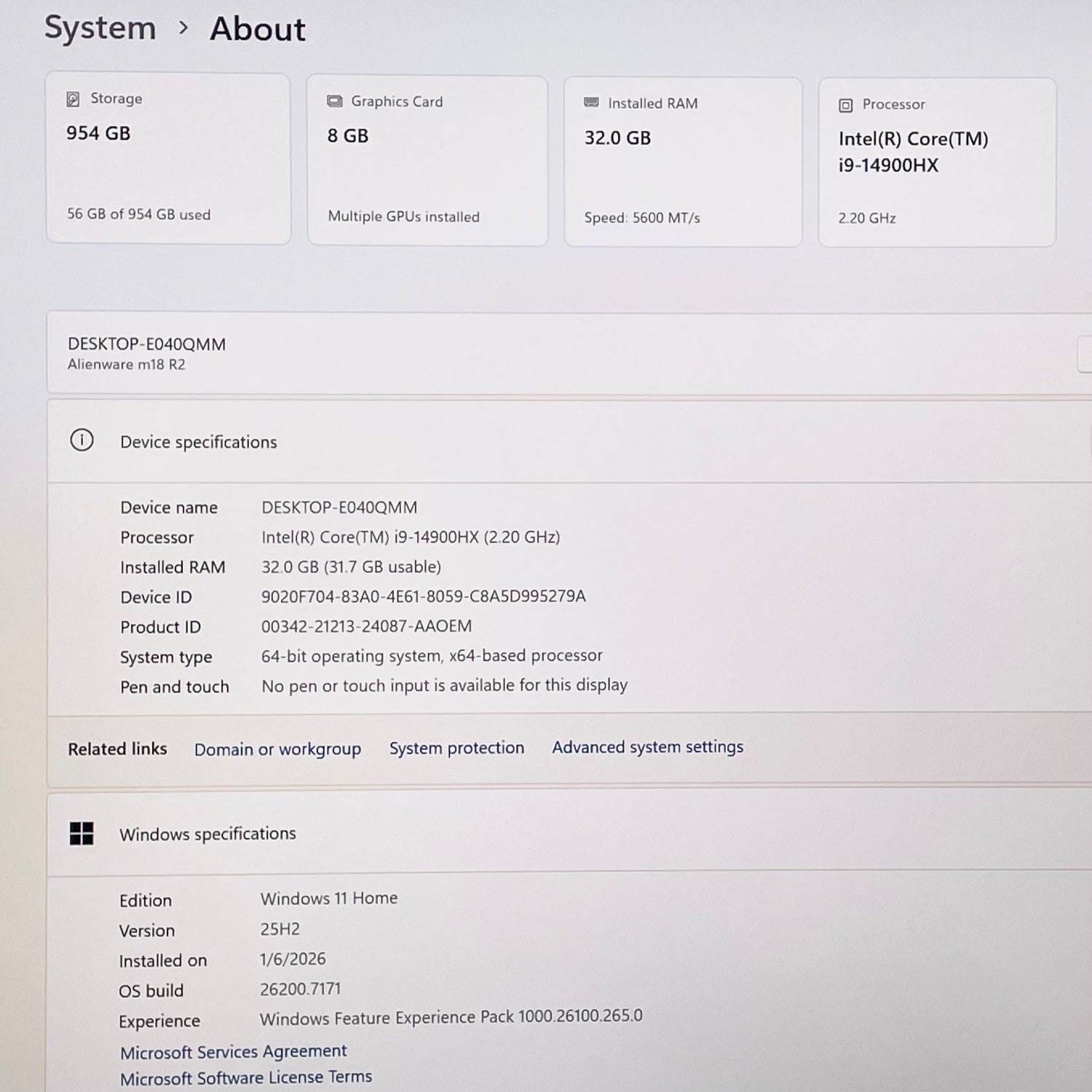The height and width of the screenshot is (1092, 1092).
Task: Click the Installed RAM memory icon
Action: 591,103
